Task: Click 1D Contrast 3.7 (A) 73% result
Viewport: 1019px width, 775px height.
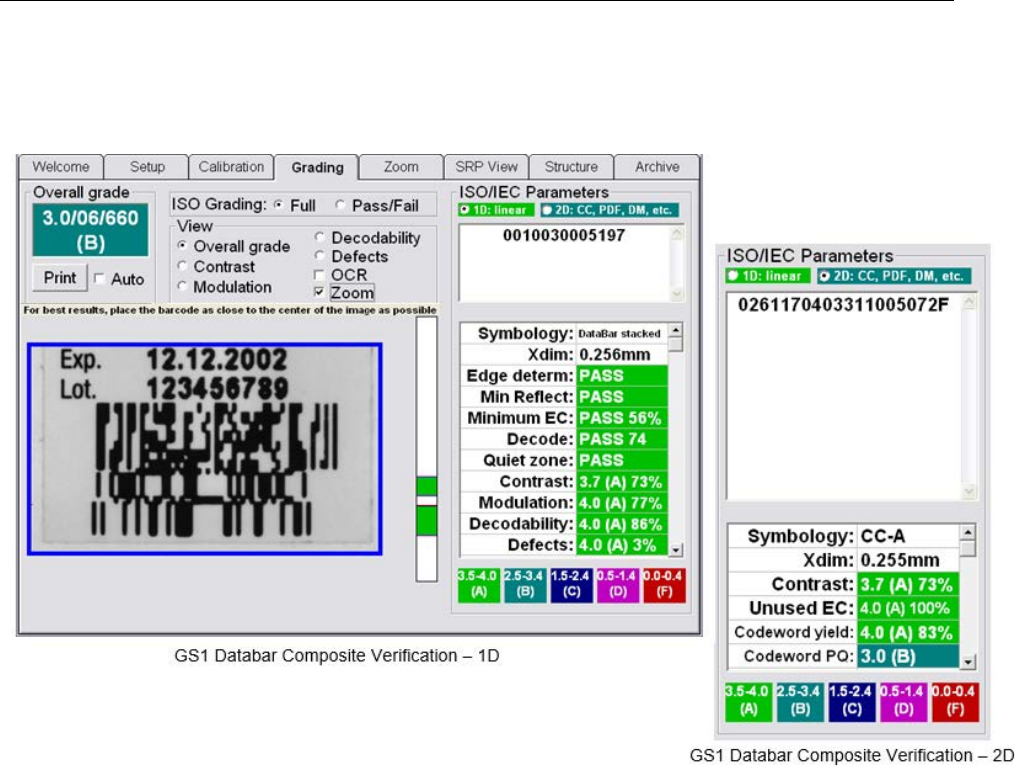Action: (x=622, y=481)
